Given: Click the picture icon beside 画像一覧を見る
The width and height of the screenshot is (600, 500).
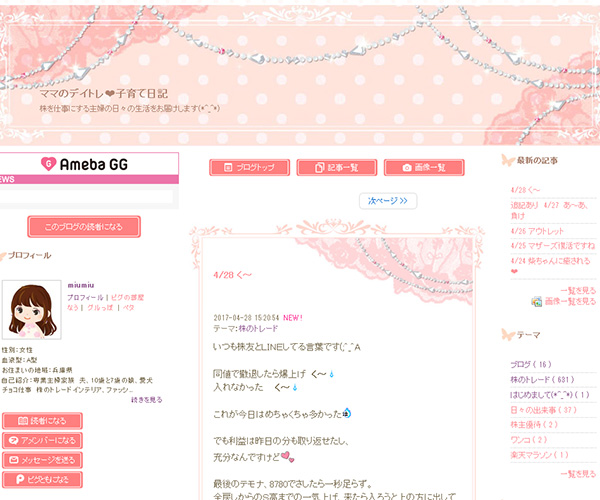Looking at the screenshot, I should click(537, 300).
